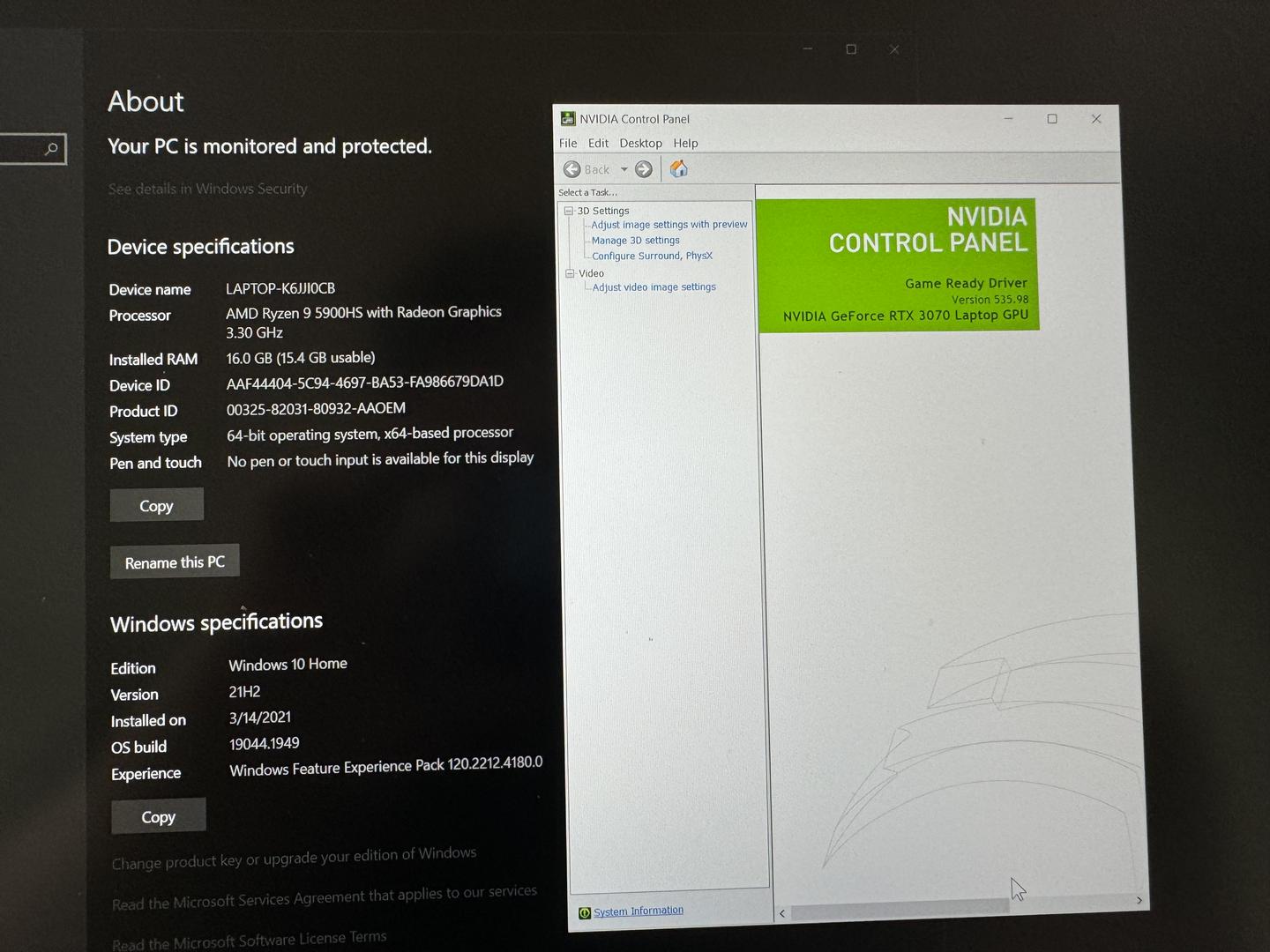Click the search magnifier in Settings
1270x952 pixels.
52,149
